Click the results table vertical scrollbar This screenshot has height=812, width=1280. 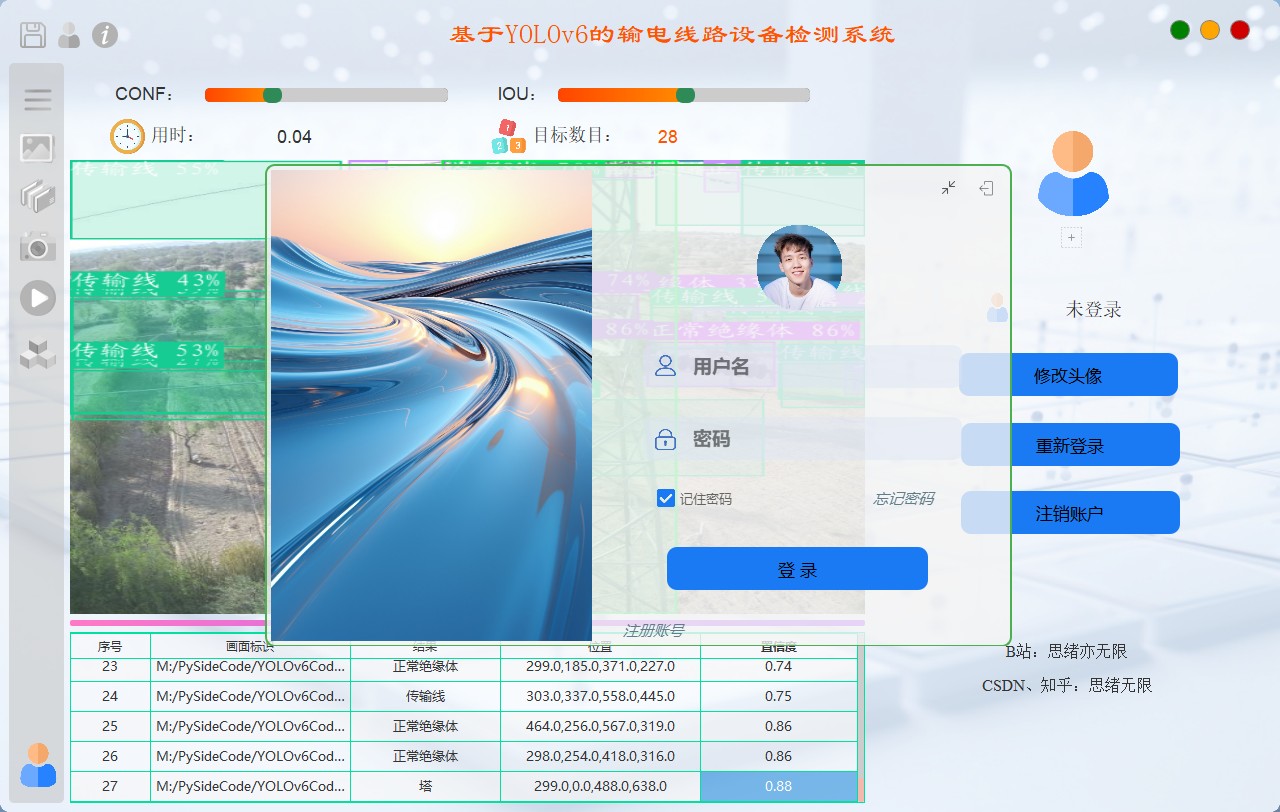tap(861, 718)
